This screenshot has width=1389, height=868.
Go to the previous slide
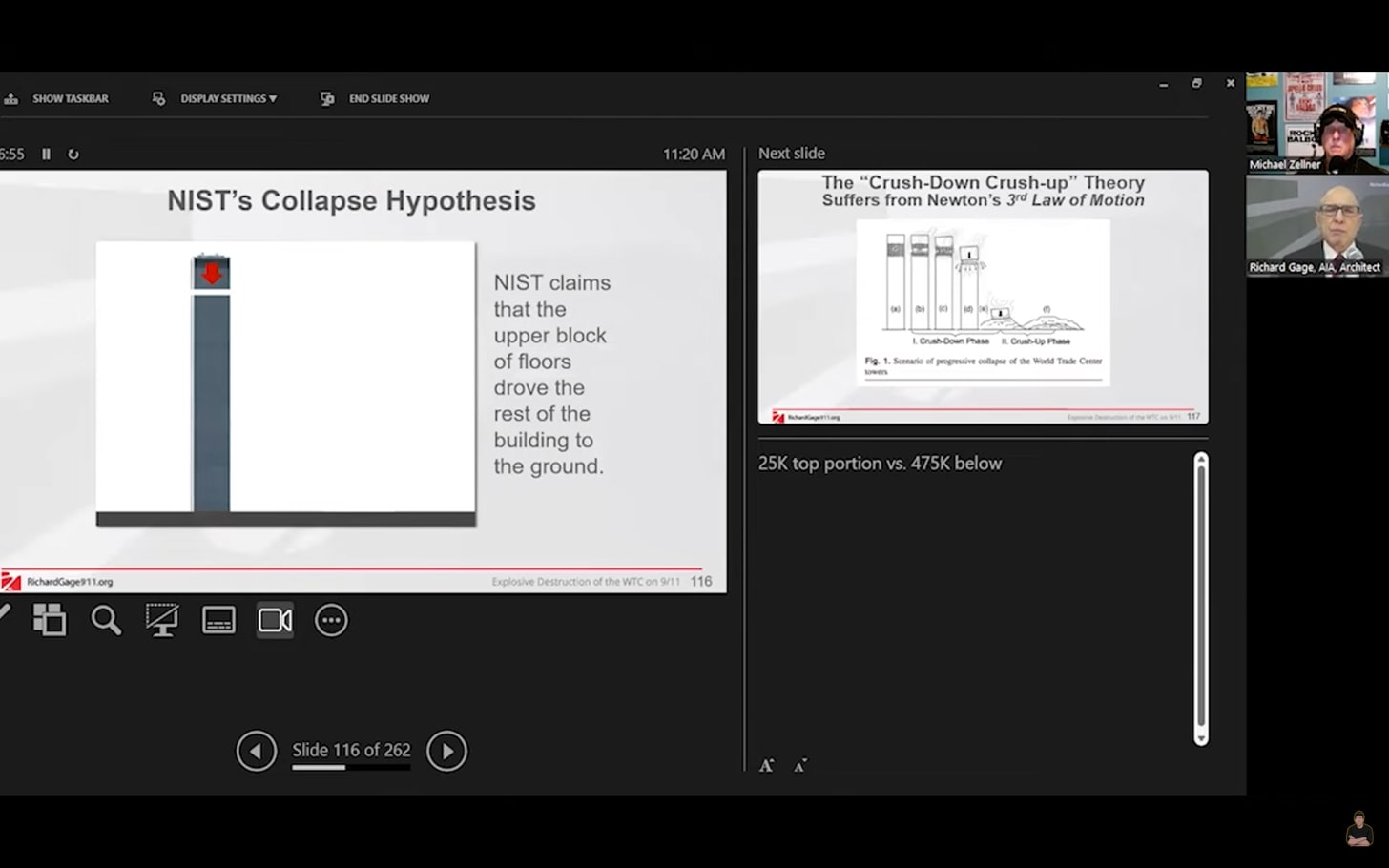(x=257, y=751)
